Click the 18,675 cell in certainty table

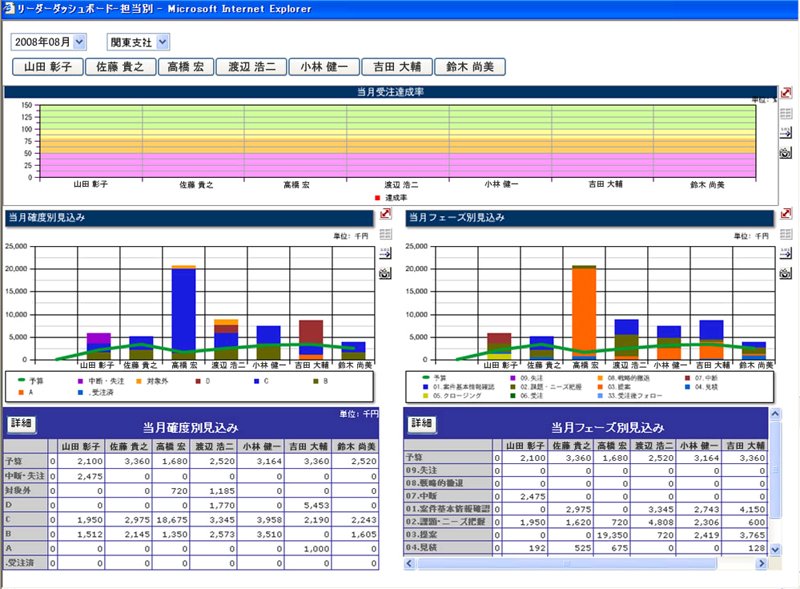[171, 520]
